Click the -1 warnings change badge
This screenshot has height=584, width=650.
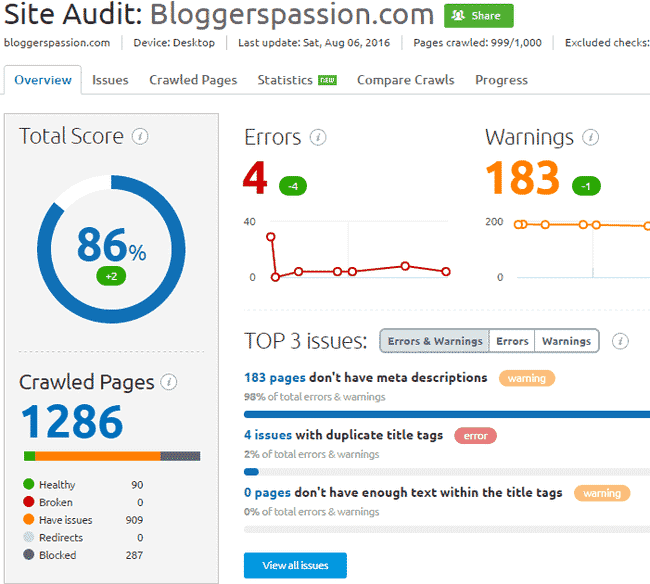[x=586, y=186]
